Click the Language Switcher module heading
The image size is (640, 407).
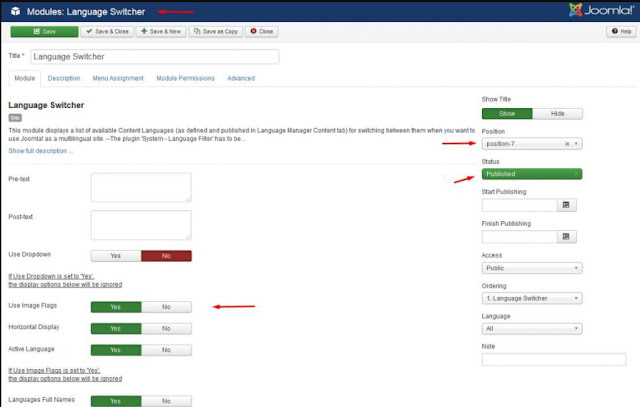46,105
